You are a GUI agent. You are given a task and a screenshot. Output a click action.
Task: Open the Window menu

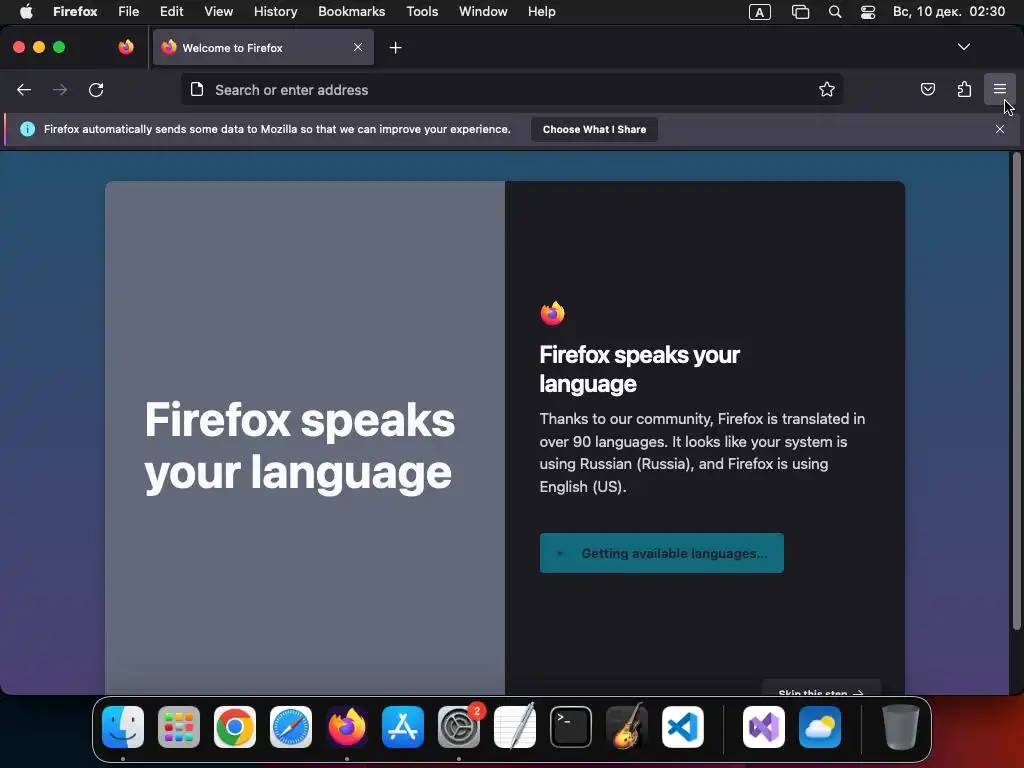coord(483,12)
